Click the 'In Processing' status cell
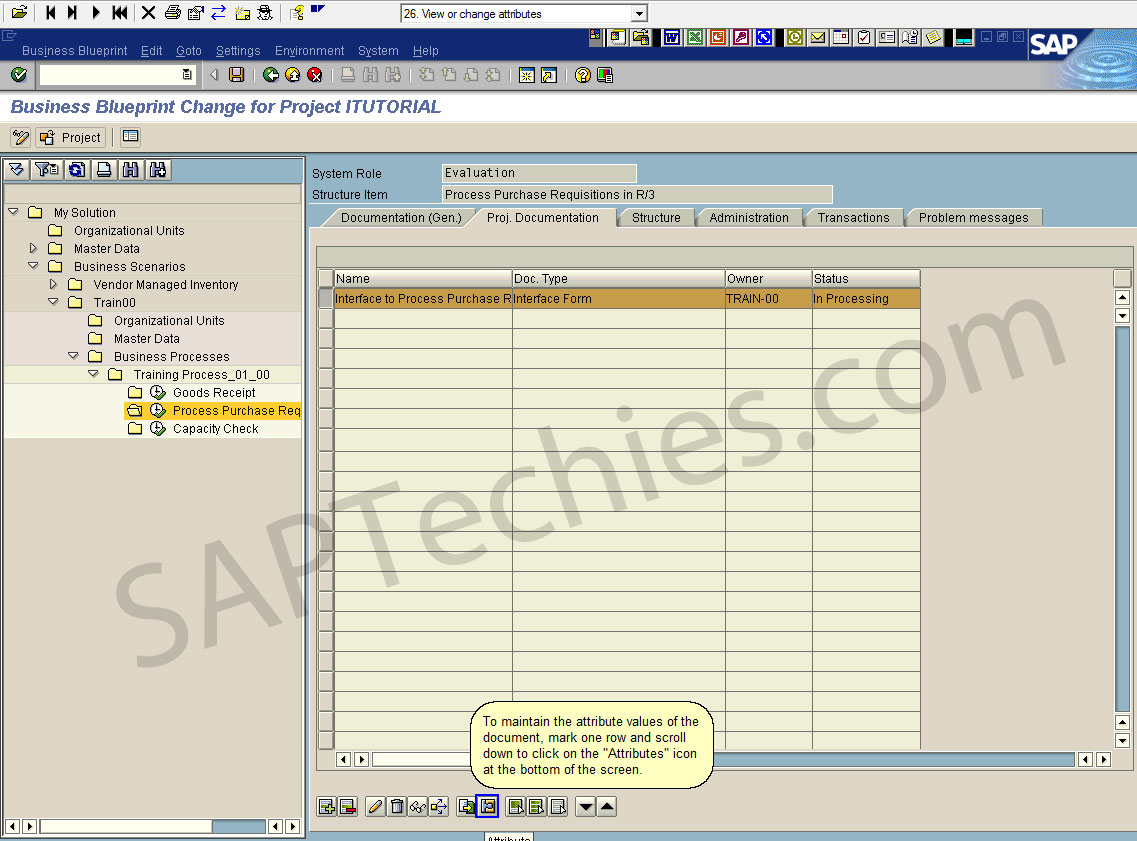Image resolution: width=1137 pixels, height=841 pixels. (866, 299)
